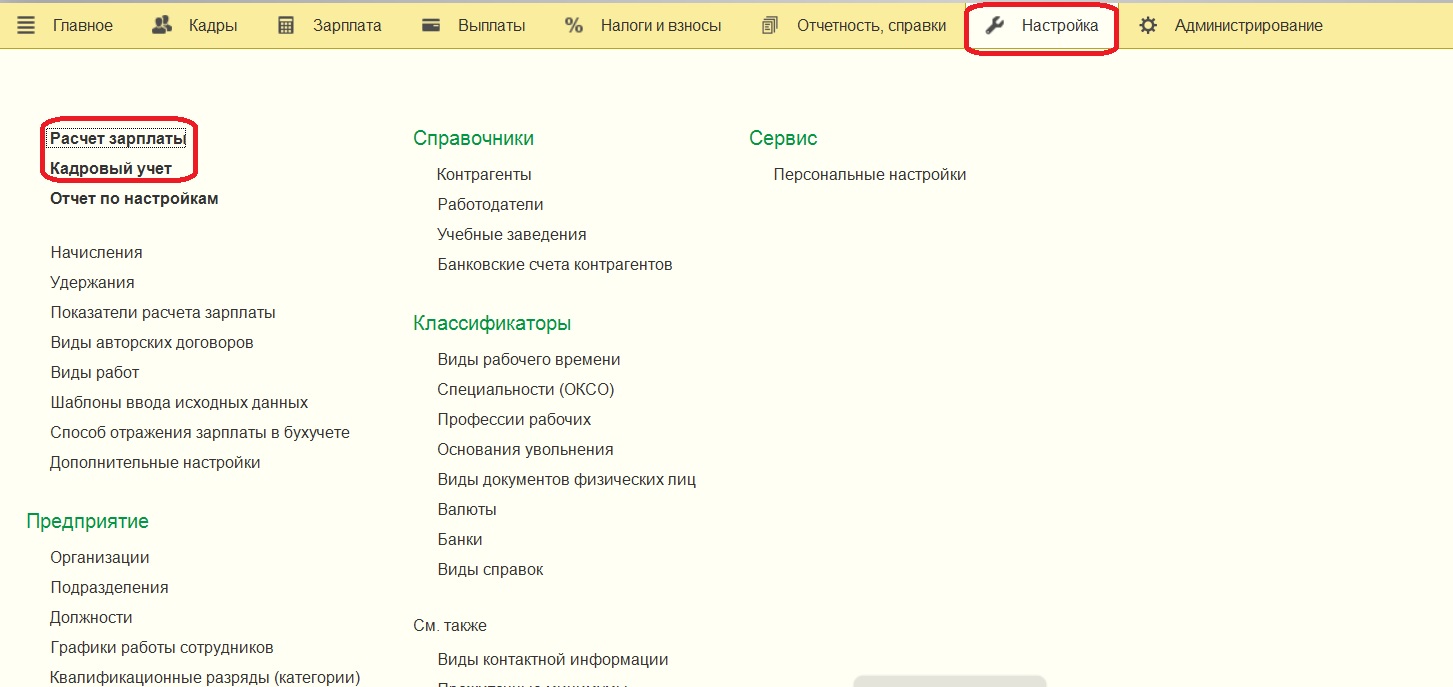The width and height of the screenshot is (1453, 687).
Task: Select Организации under Предприятие
Action: [x=100, y=558]
